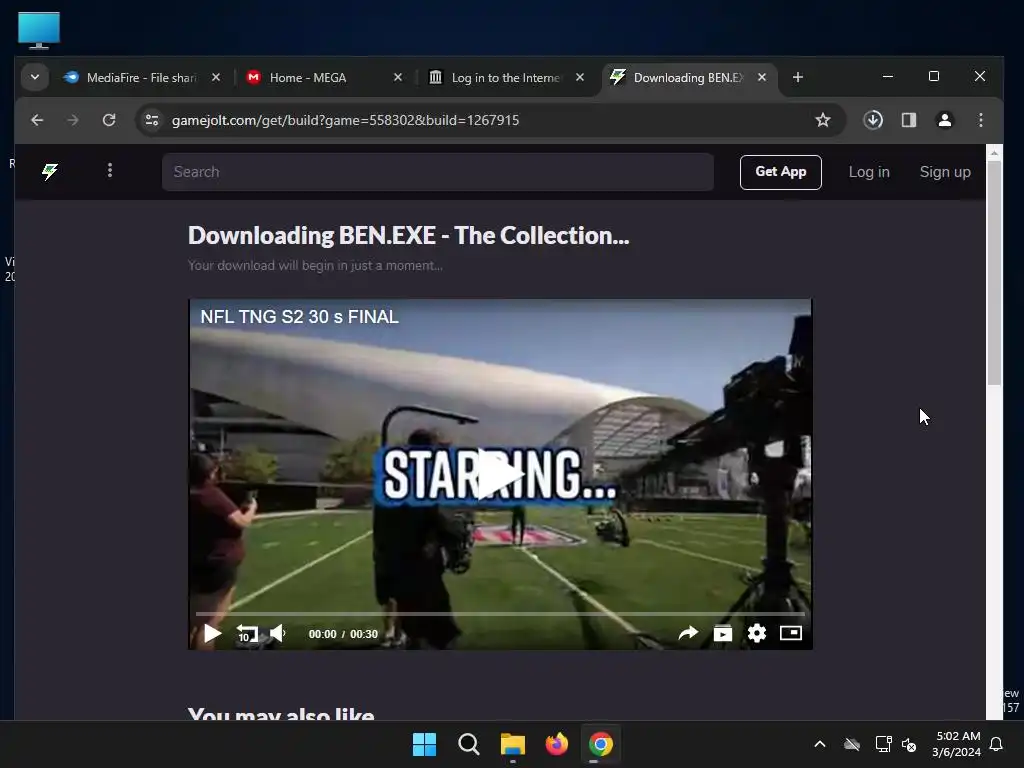This screenshot has height=768, width=1024.
Task: View site information icon in address bar
Action: pyautogui.click(x=152, y=120)
